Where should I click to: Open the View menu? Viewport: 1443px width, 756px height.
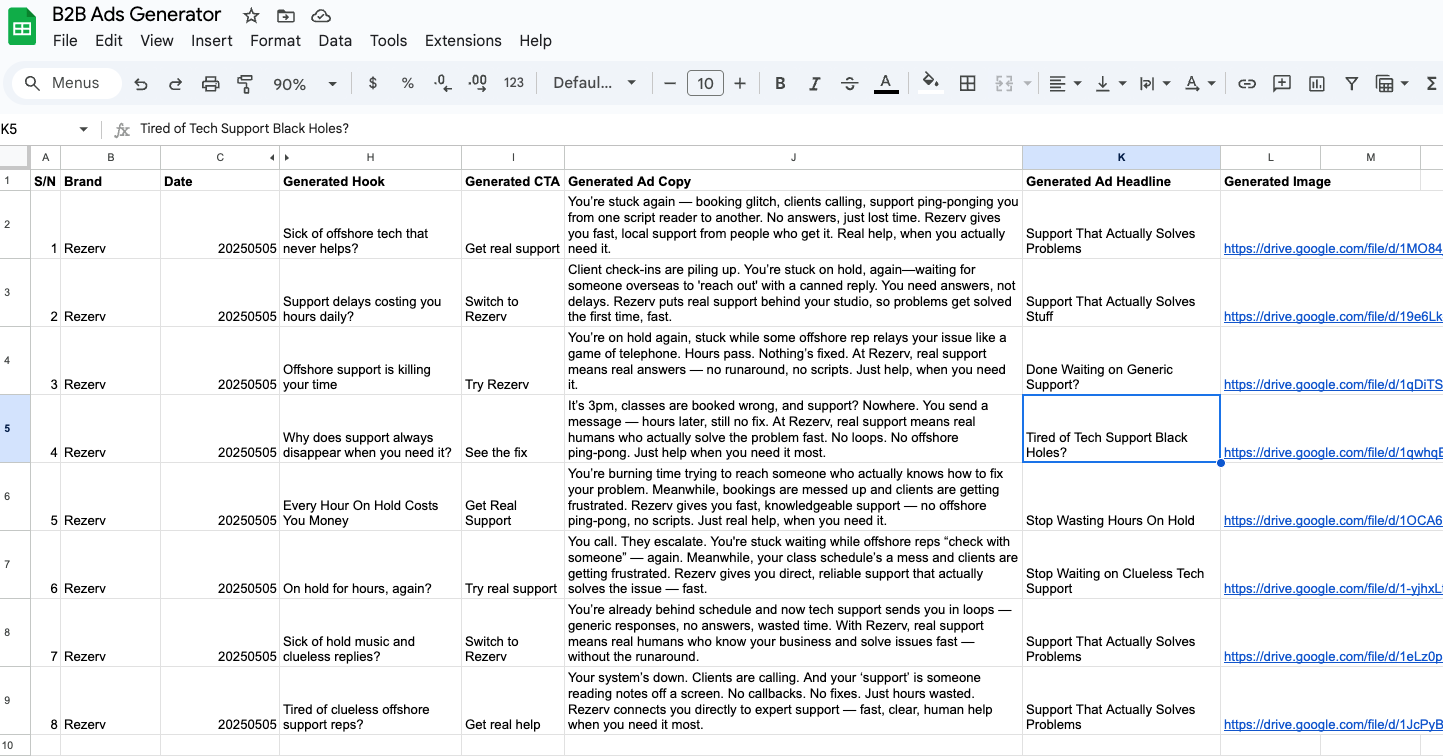[x=157, y=41]
